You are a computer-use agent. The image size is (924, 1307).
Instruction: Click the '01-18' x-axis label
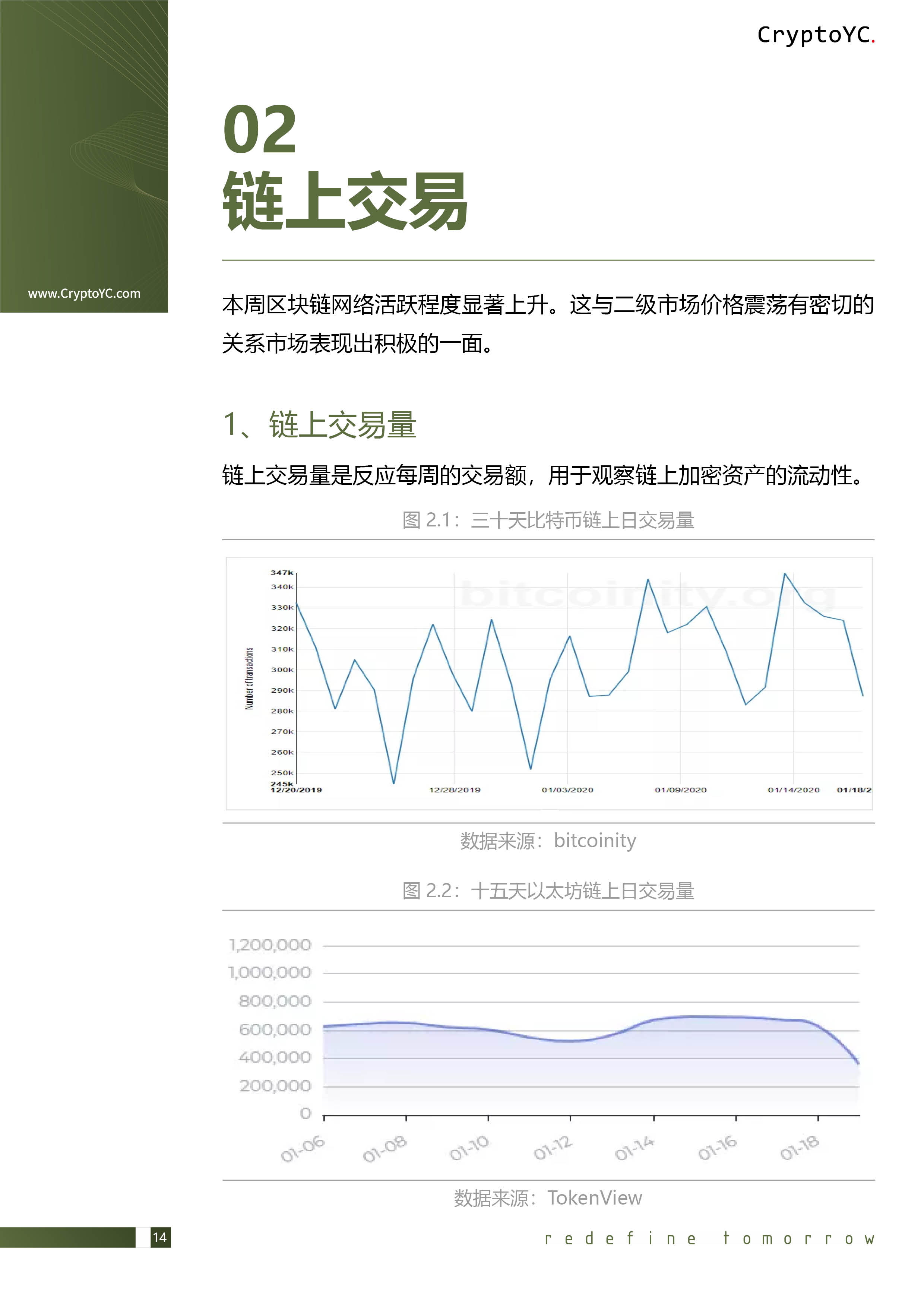click(799, 1148)
